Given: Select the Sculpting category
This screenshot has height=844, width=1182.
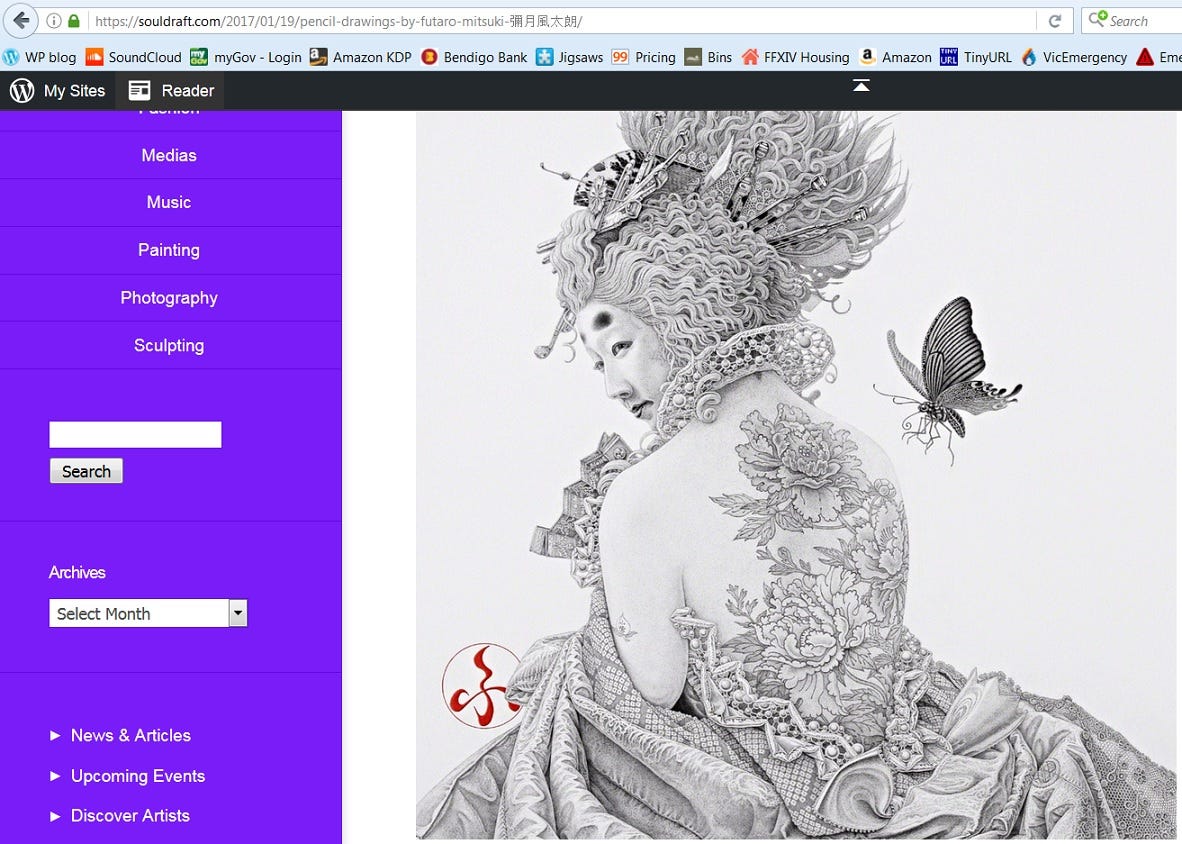Looking at the screenshot, I should 169,345.
